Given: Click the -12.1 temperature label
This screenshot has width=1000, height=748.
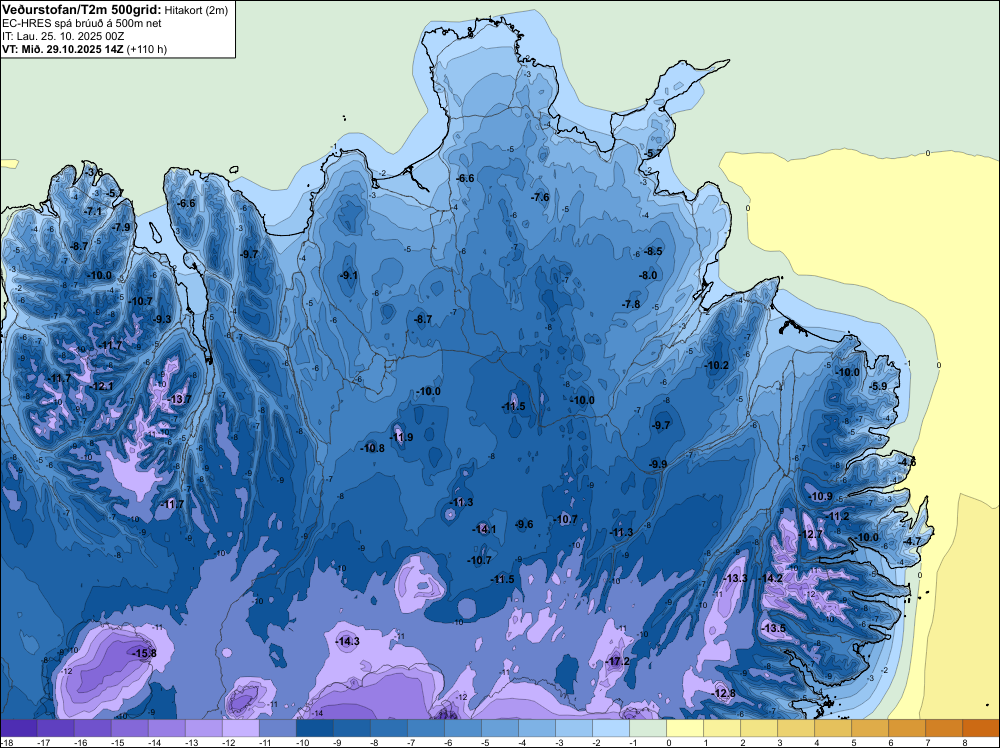Looking at the screenshot, I should (x=101, y=386).
